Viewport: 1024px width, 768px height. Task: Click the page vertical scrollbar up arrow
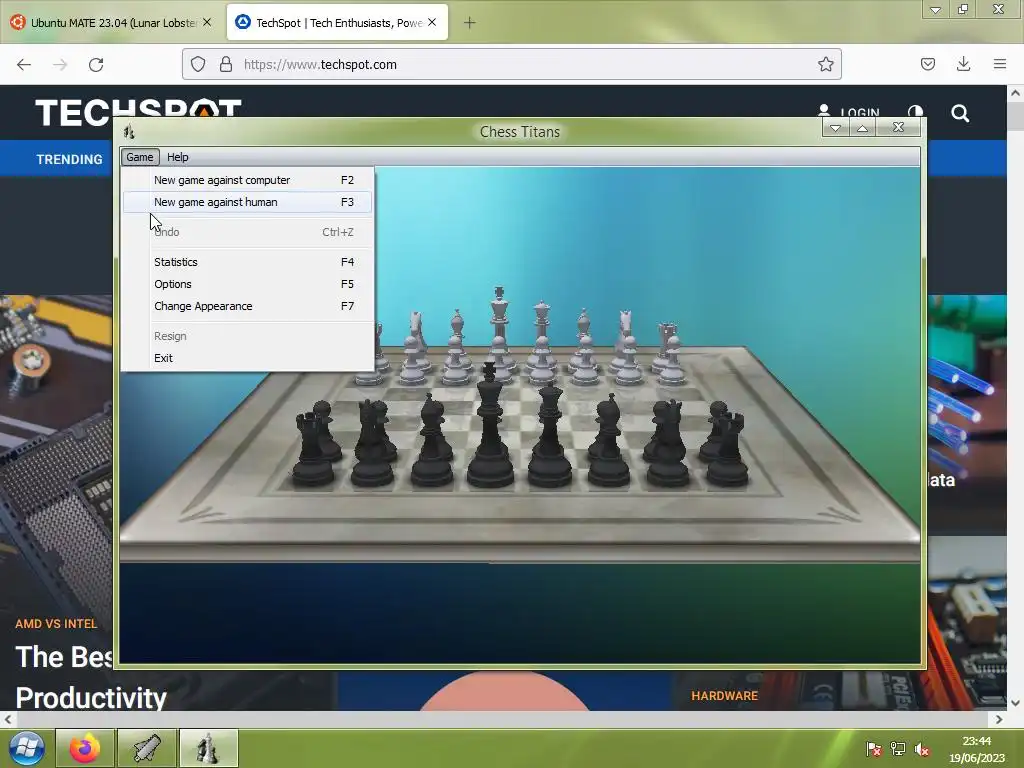click(x=1015, y=93)
